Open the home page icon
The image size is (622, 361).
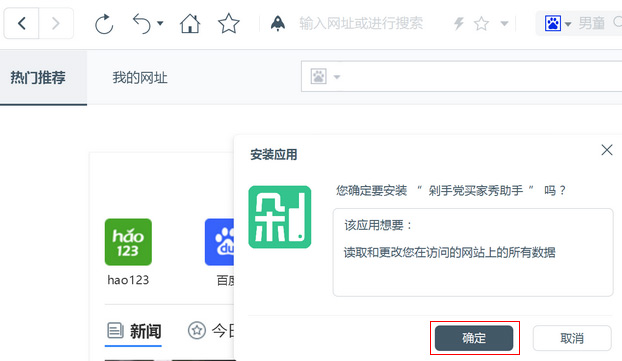[x=190, y=23]
